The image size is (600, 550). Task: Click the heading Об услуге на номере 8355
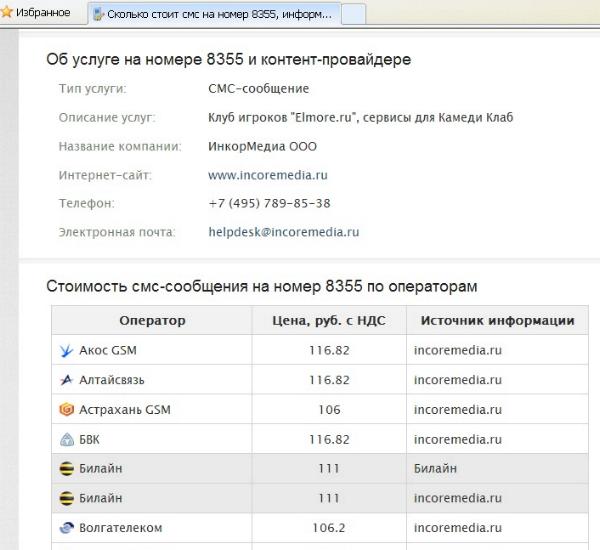coord(228,59)
